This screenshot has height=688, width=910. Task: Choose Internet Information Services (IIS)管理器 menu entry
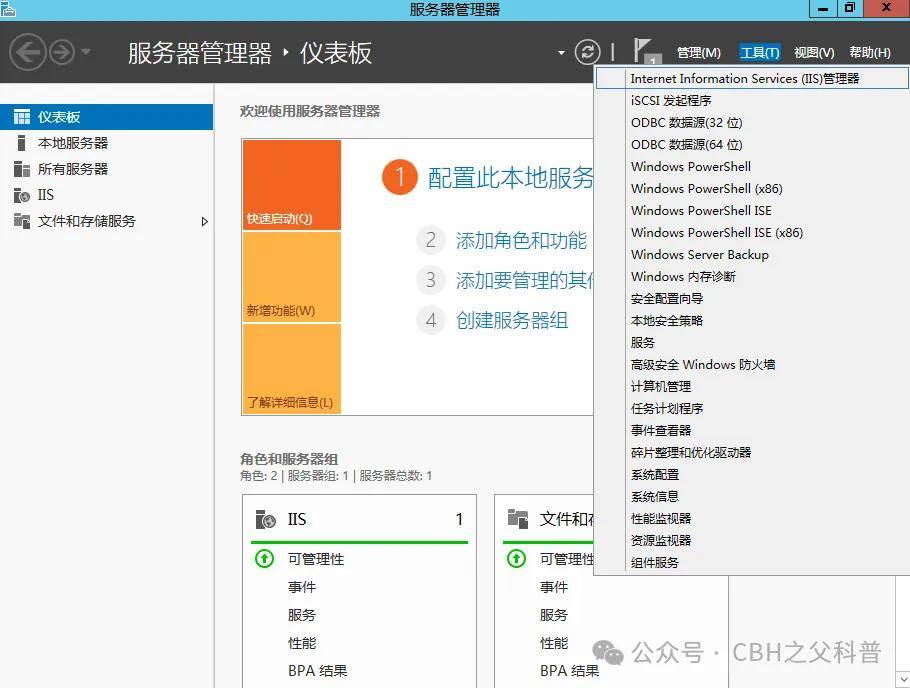(x=744, y=78)
